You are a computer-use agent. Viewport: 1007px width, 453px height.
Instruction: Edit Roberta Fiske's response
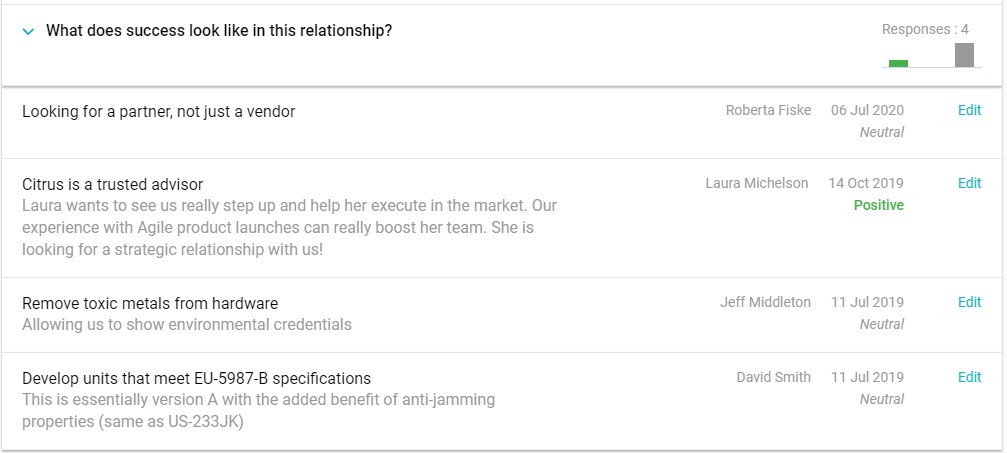point(969,110)
